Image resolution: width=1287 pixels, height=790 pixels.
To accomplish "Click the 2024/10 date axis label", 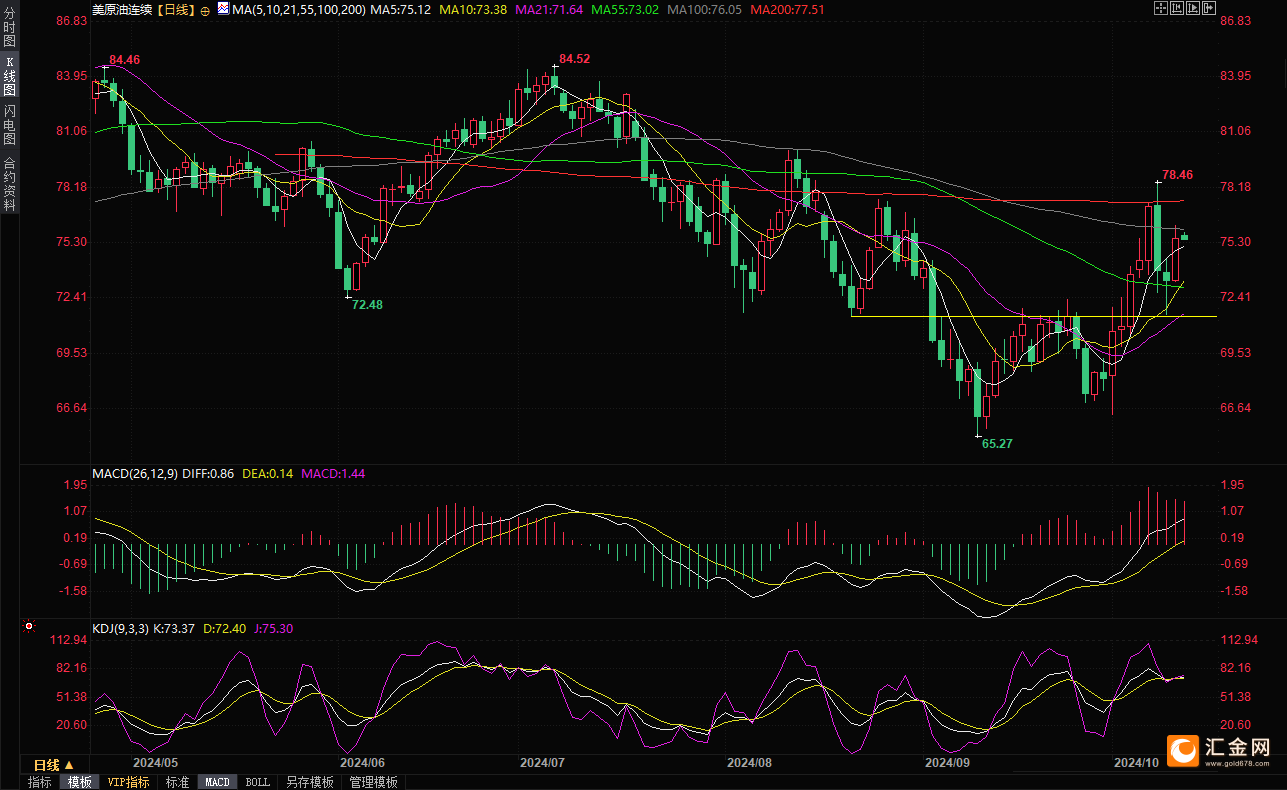I will pos(1137,762).
